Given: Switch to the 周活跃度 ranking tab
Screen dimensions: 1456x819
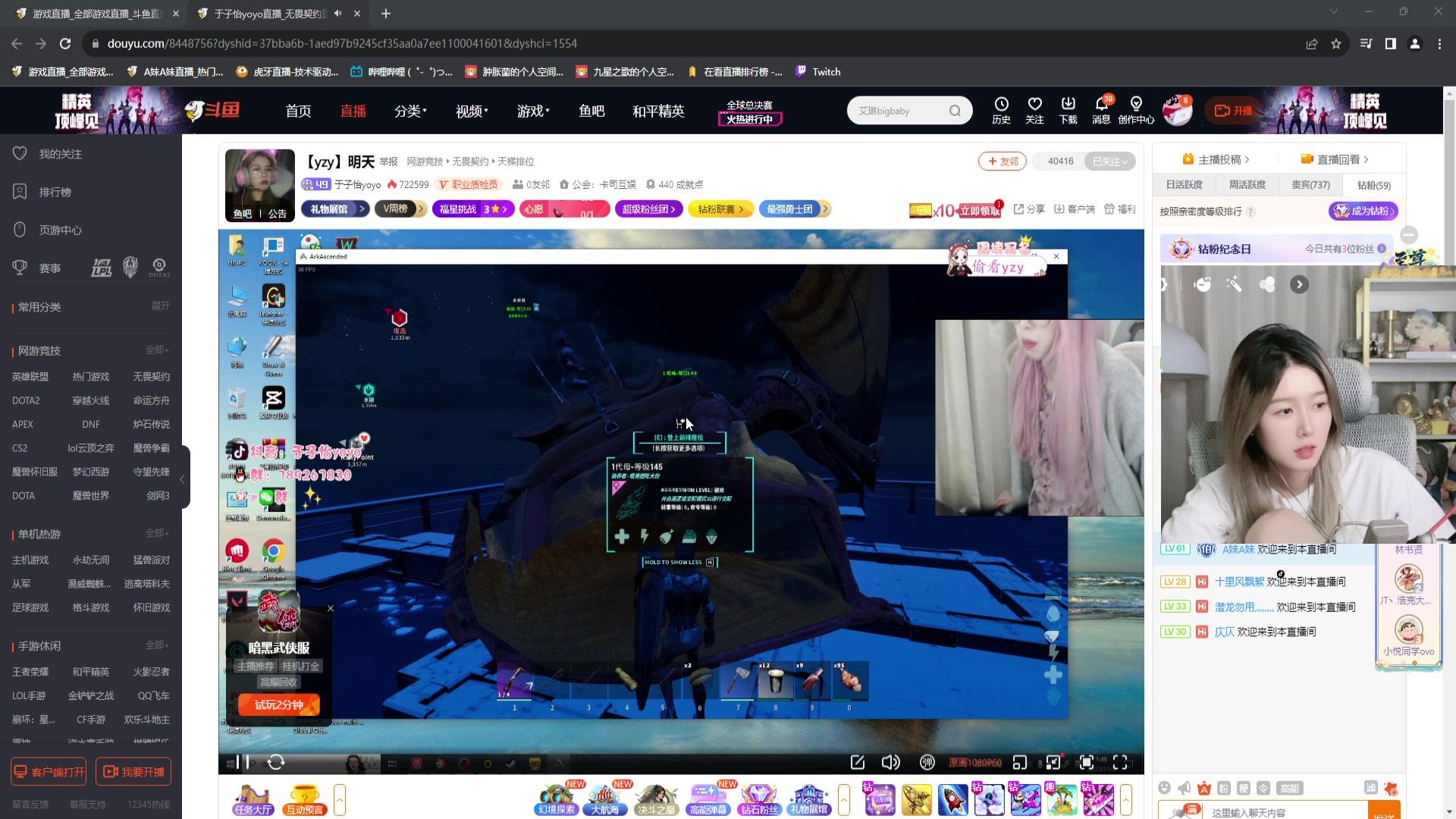Looking at the screenshot, I should [1247, 185].
